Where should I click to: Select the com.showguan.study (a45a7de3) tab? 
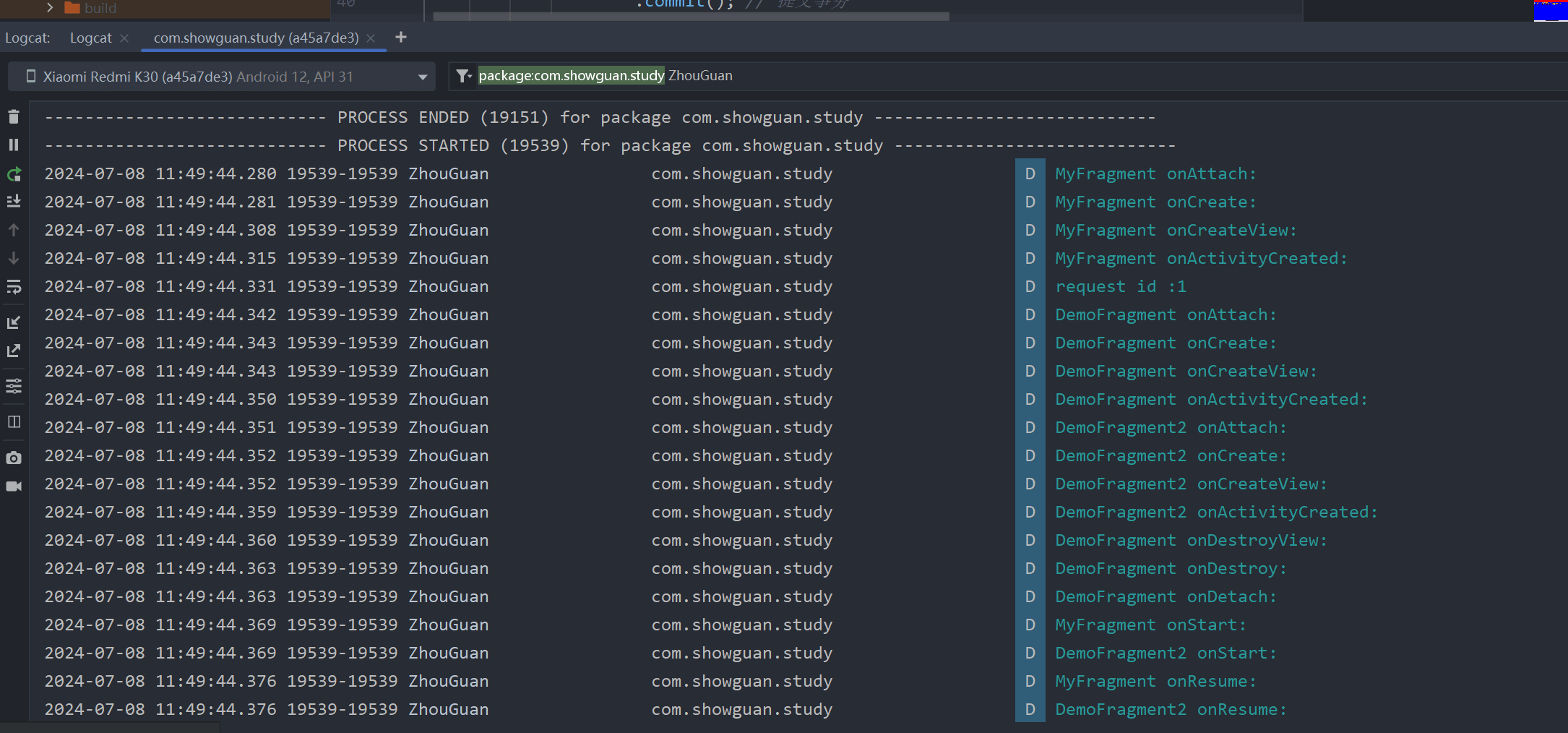tap(256, 38)
